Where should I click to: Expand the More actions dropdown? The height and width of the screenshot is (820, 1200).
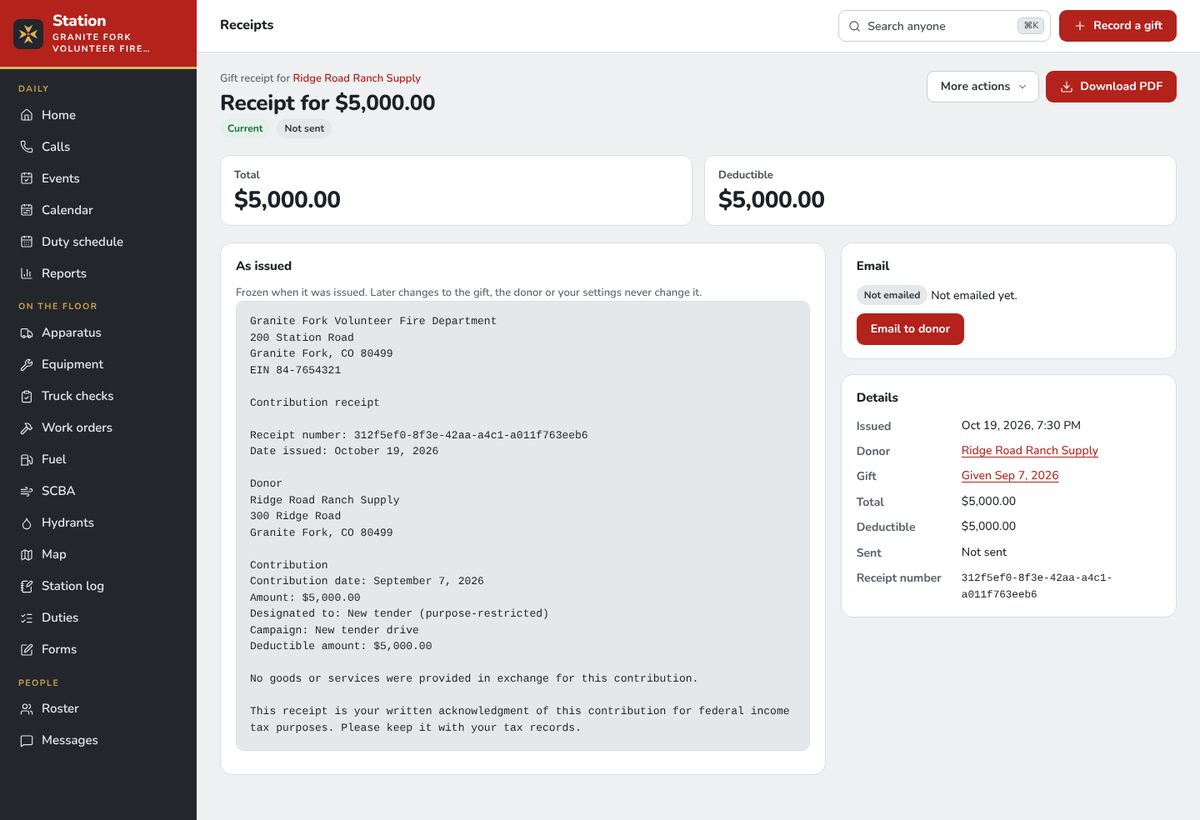pyautogui.click(x=983, y=86)
